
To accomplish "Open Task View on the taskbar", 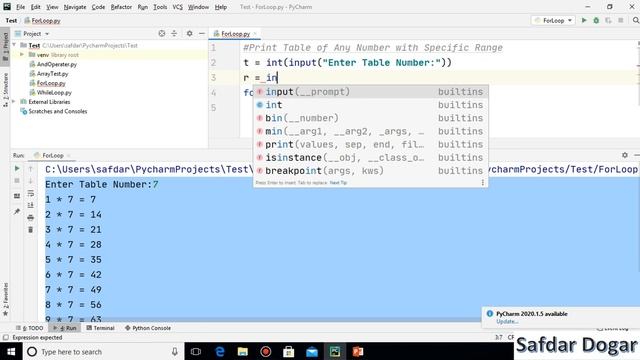I will (x=196, y=351).
